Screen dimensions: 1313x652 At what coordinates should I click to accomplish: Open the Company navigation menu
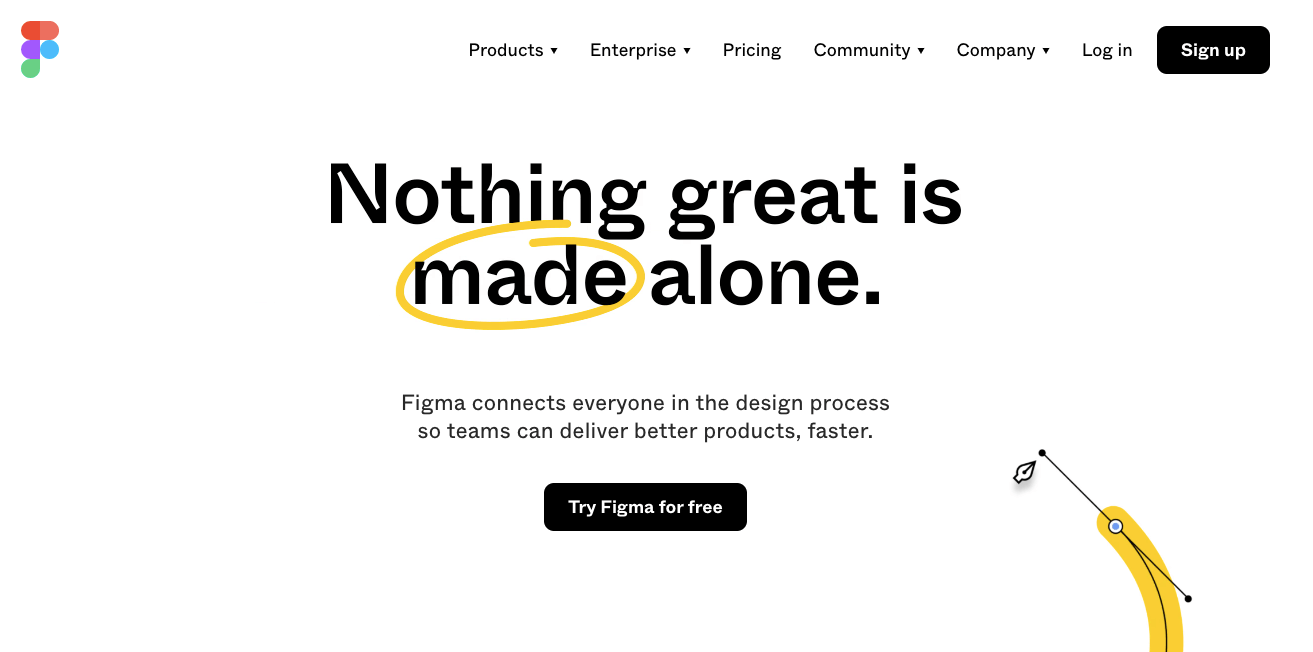(x=996, y=50)
